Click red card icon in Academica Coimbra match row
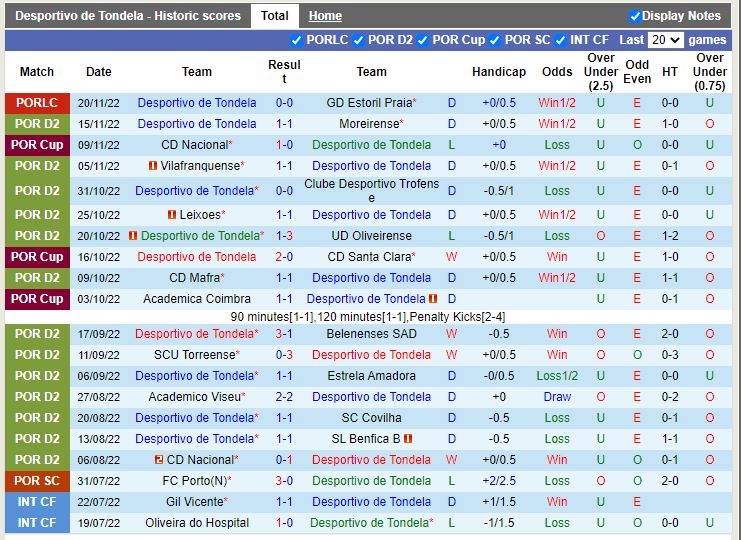The width and height of the screenshot is (741, 540). pos(433,299)
